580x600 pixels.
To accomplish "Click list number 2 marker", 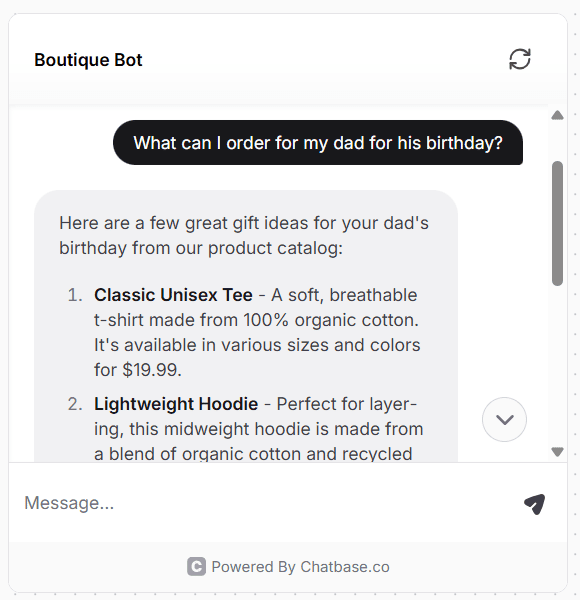I will point(75,404).
